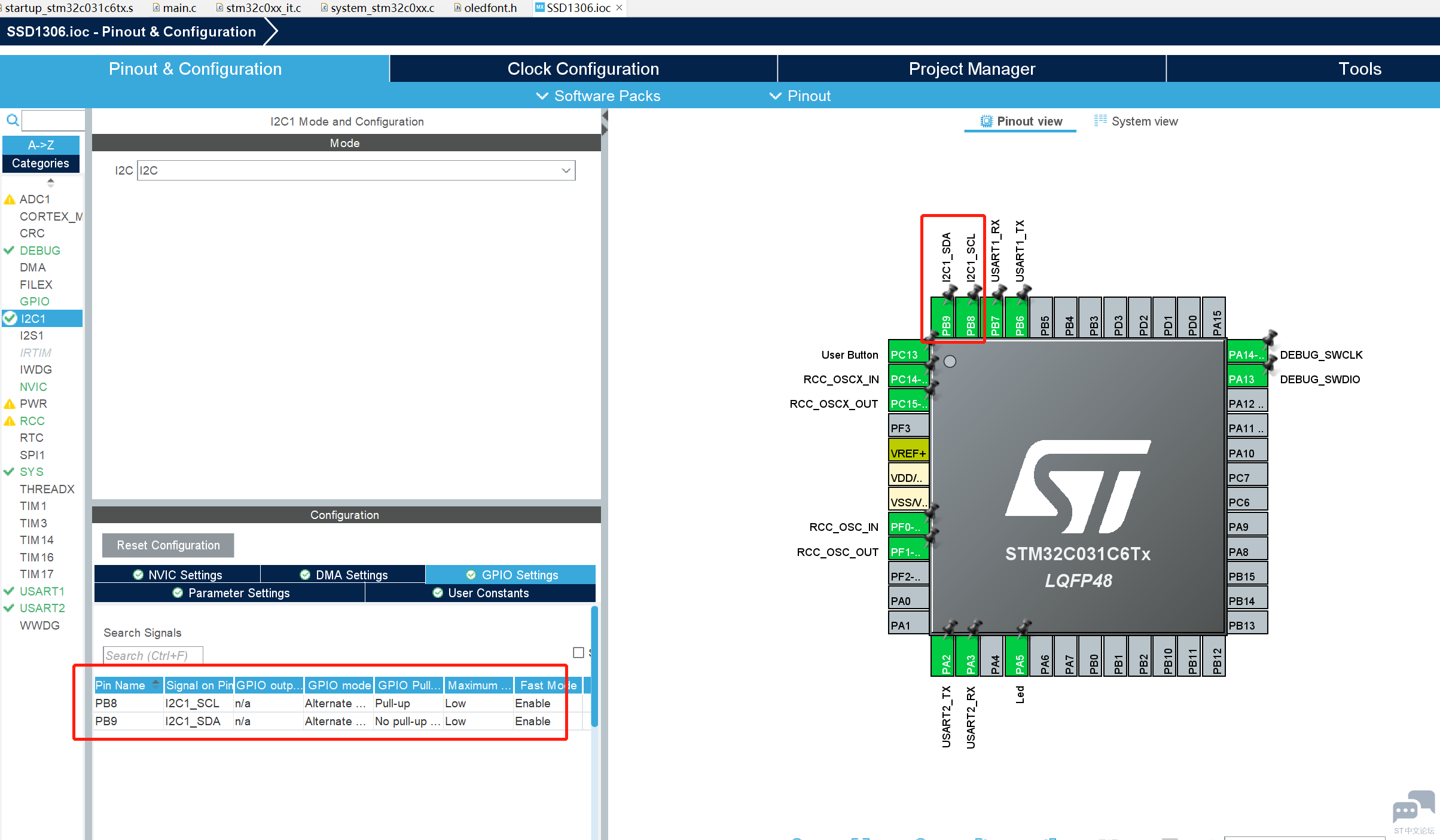Switch to System view
The width and height of the screenshot is (1440, 840).
point(1136,121)
